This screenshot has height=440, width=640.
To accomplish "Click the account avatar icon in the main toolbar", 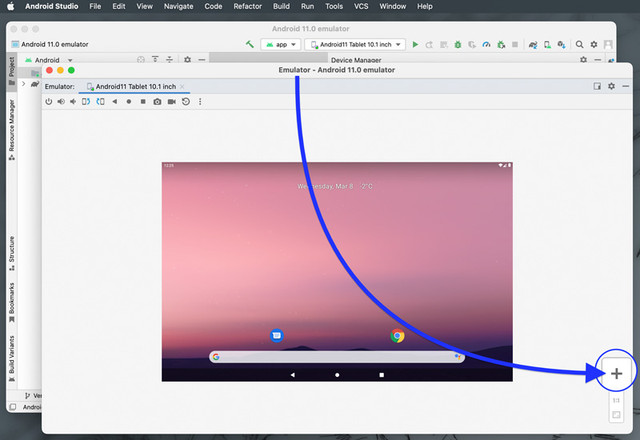I will click(608, 44).
